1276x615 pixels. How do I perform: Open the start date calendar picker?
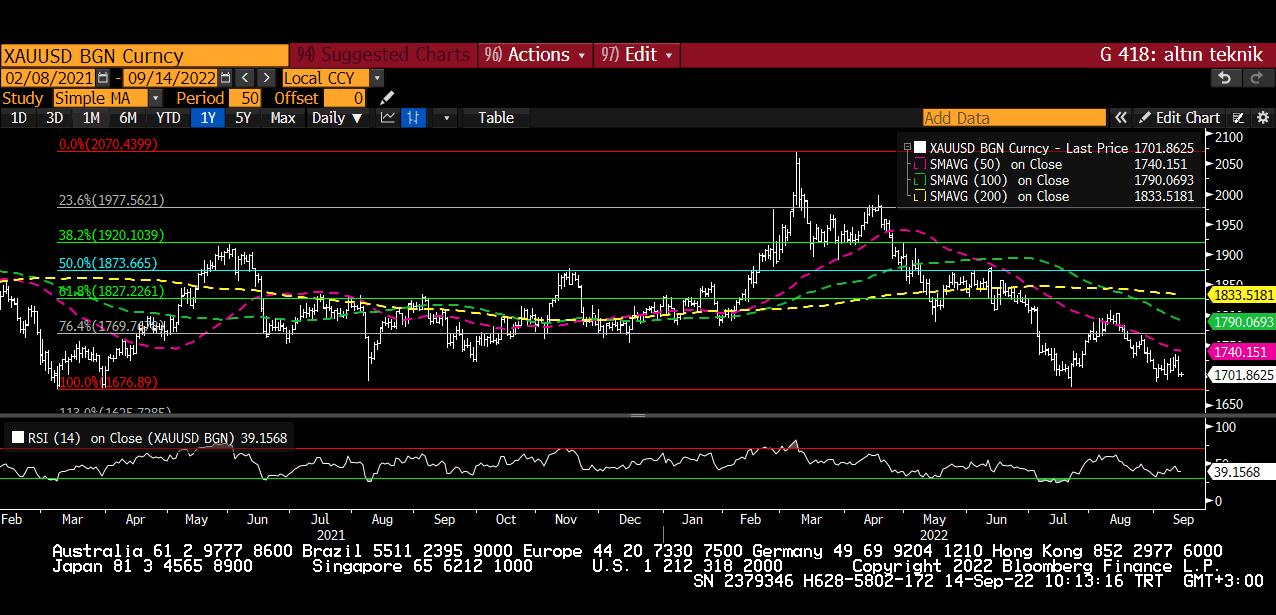[x=102, y=77]
